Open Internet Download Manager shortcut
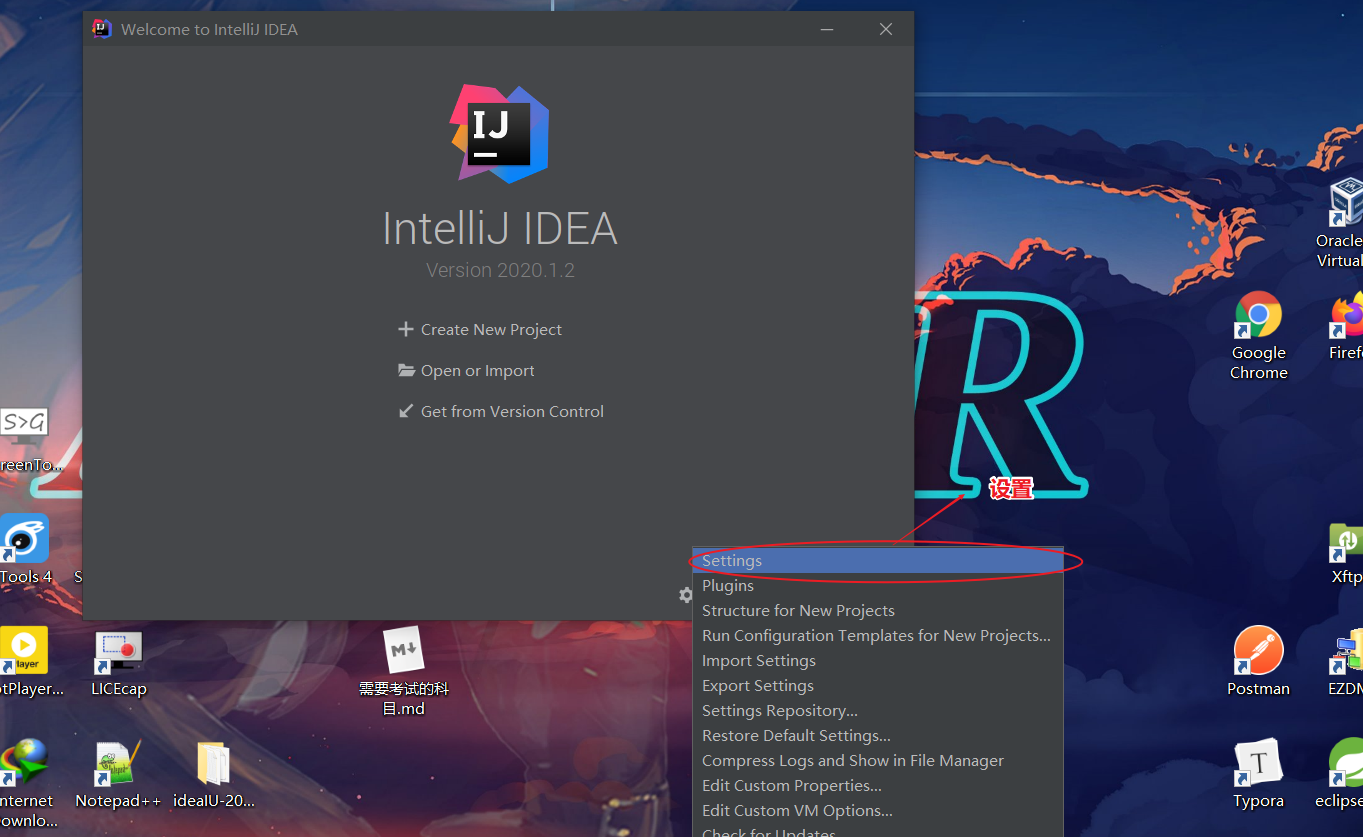 (x=27, y=784)
